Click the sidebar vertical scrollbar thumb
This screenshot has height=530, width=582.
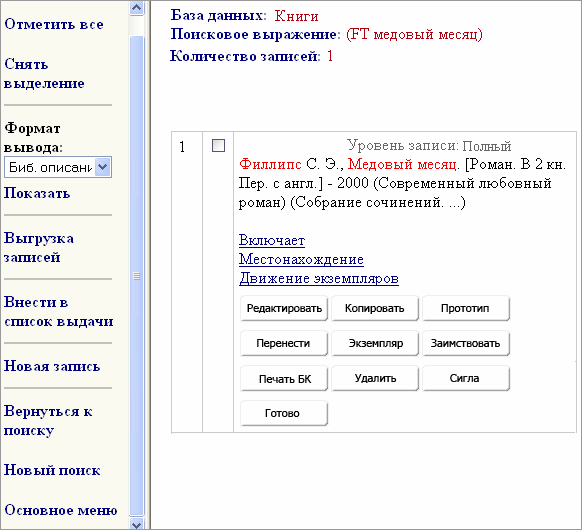click(x=137, y=275)
